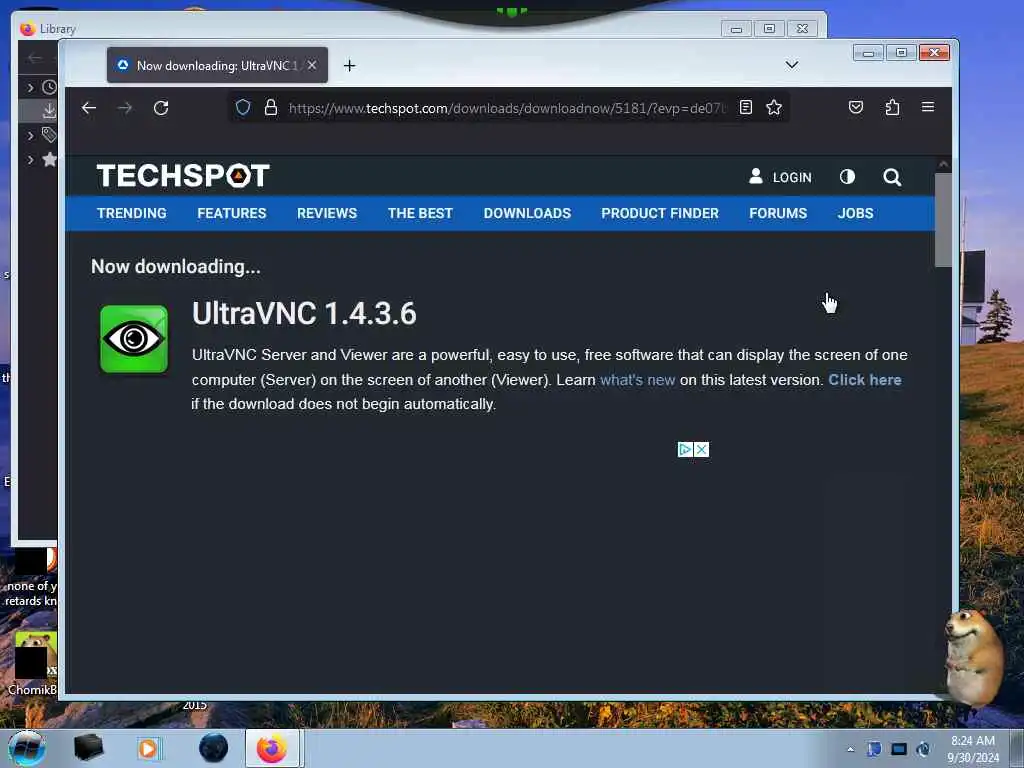
Task: Click the Action Center flag tray icon
Action: (x=874, y=749)
